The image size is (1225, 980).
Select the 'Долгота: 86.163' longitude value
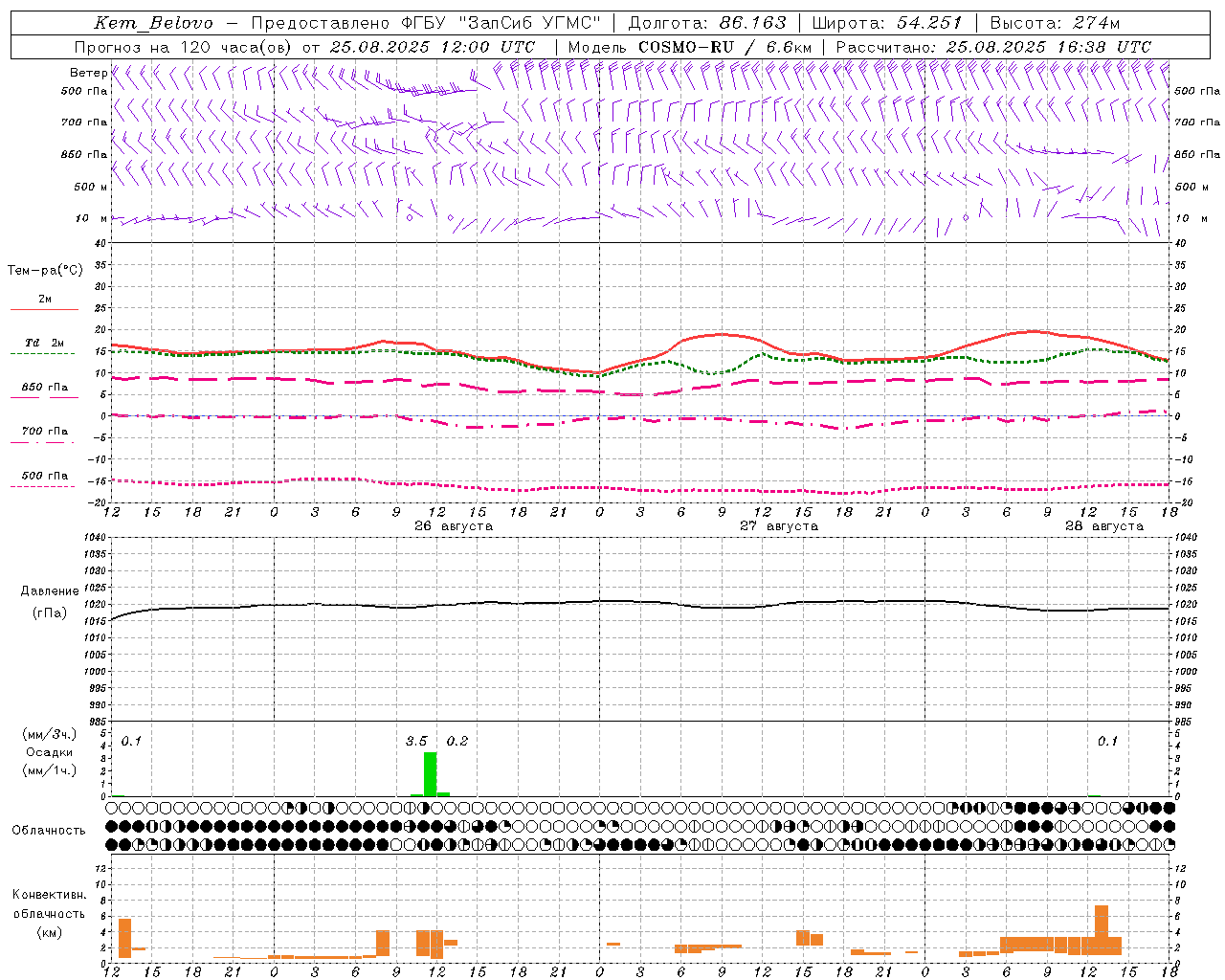707,23
